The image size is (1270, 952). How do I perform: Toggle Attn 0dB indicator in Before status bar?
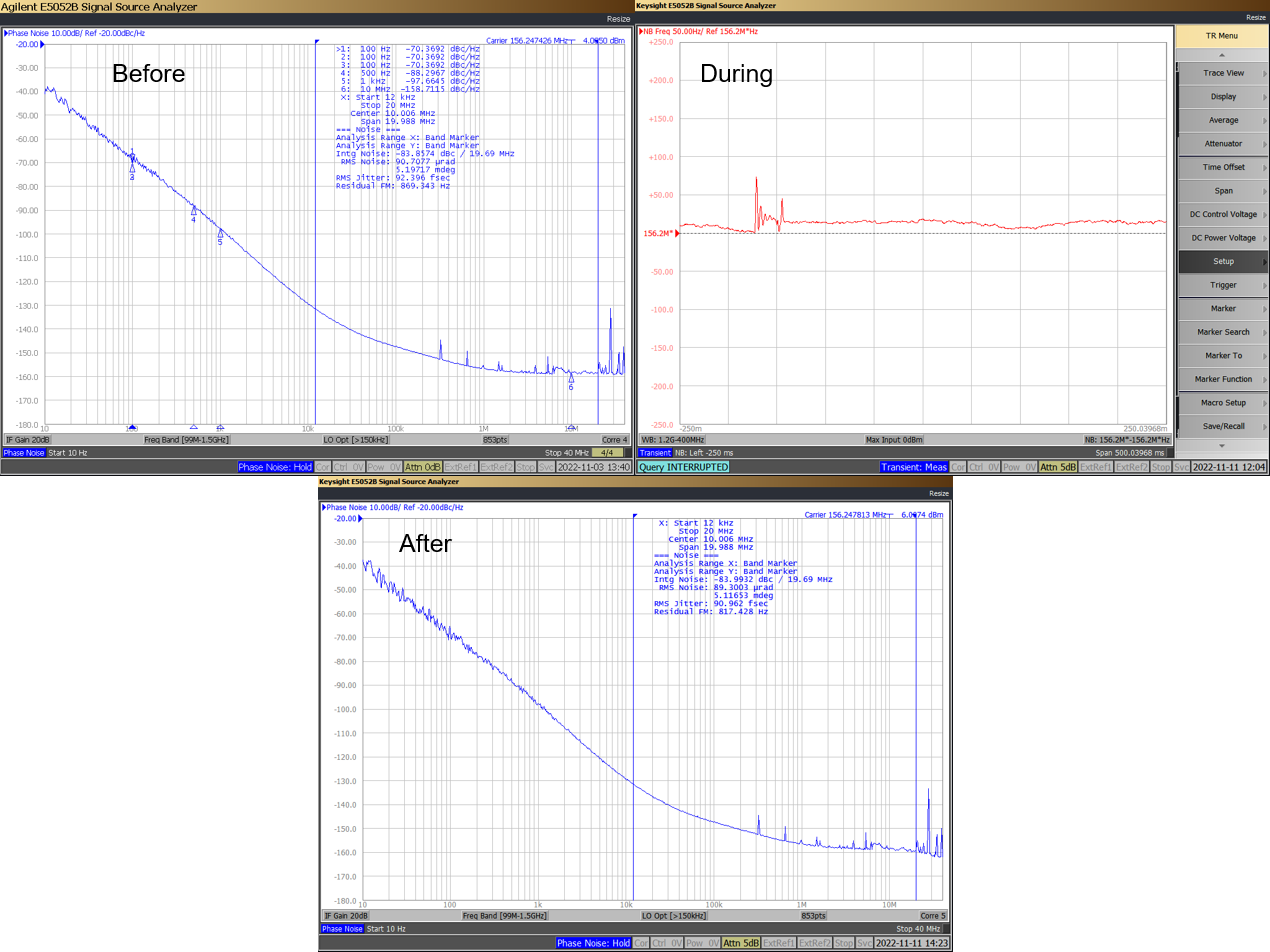click(x=423, y=467)
